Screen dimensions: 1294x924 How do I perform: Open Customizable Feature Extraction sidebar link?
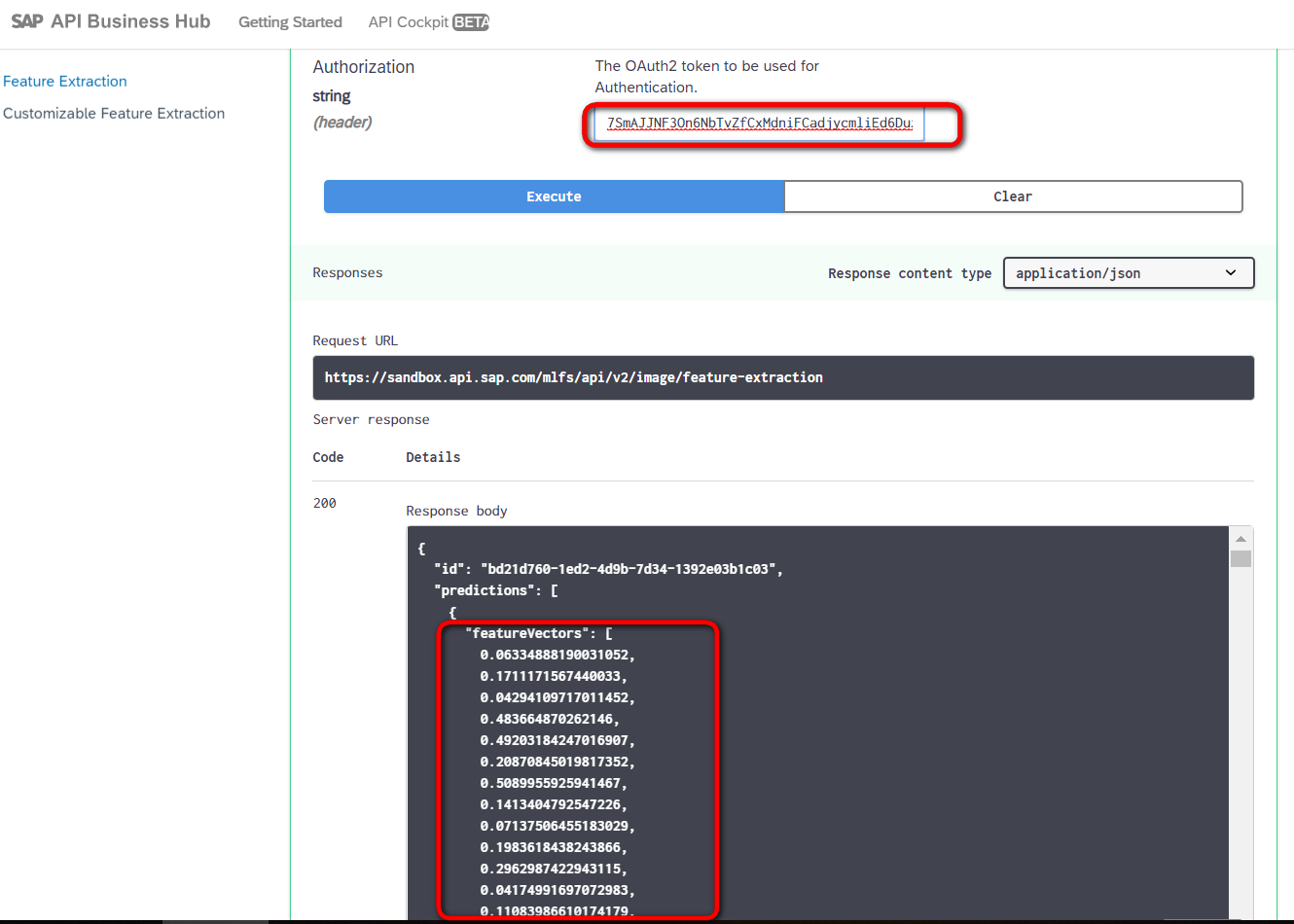pyautogui.click(x=114, y=114)
